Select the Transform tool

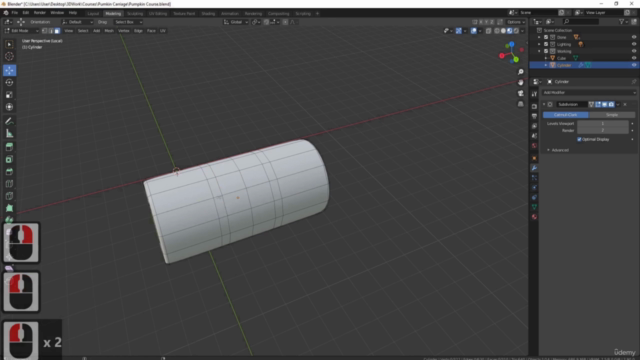9,107
